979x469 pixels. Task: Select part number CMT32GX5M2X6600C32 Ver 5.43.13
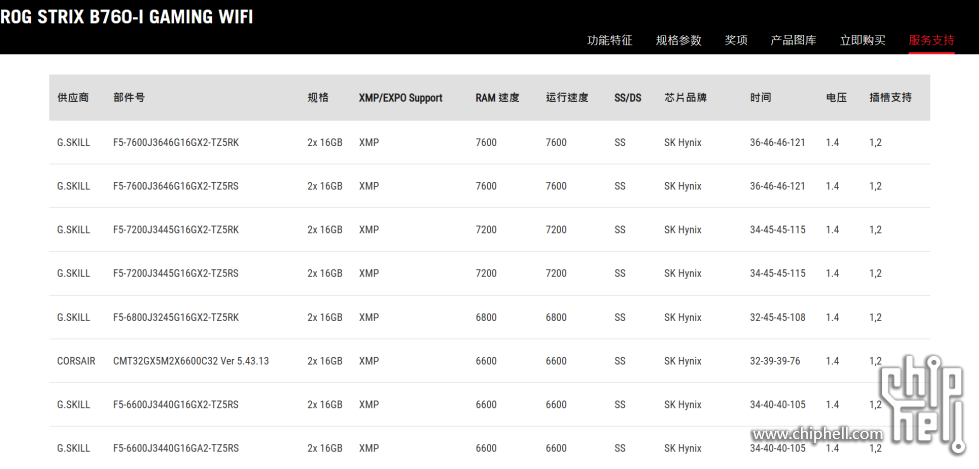tap(191, 361)
